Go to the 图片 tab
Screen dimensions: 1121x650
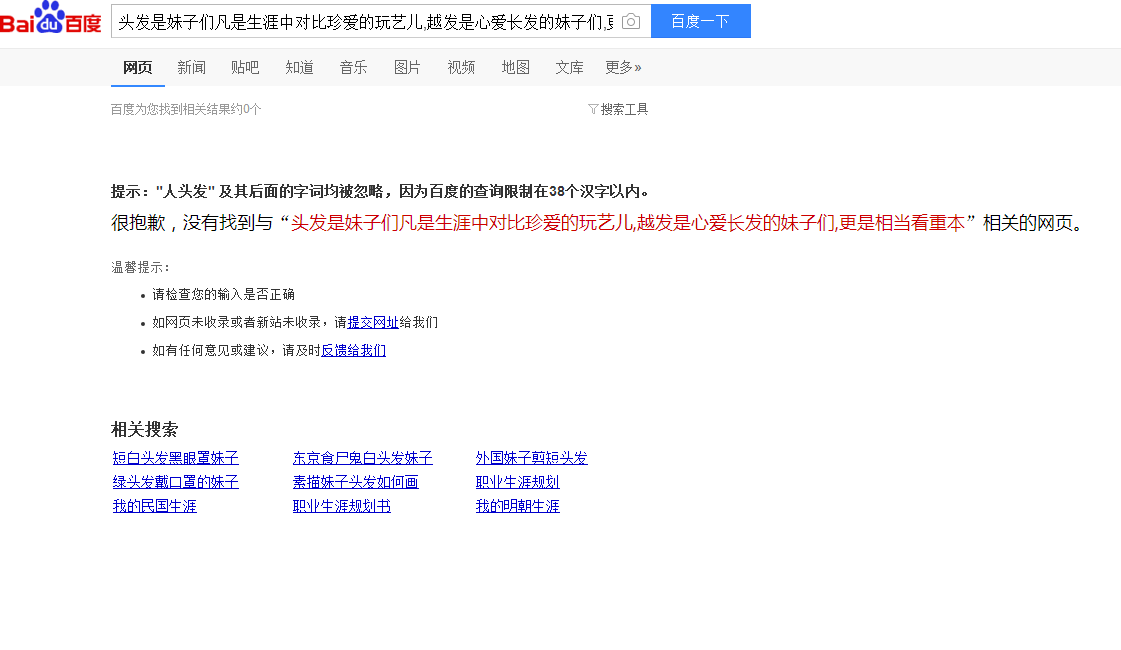point(407,67)
